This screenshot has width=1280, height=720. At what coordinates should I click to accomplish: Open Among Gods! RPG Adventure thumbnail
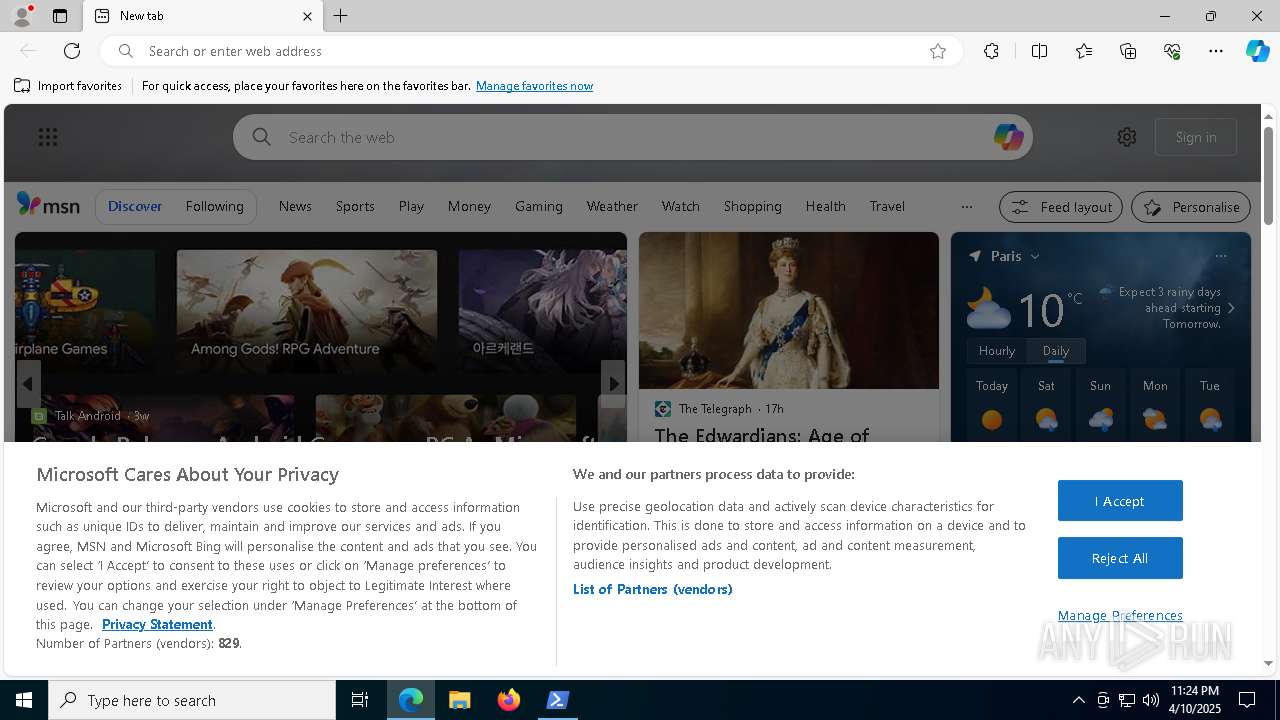click(306, 310)
